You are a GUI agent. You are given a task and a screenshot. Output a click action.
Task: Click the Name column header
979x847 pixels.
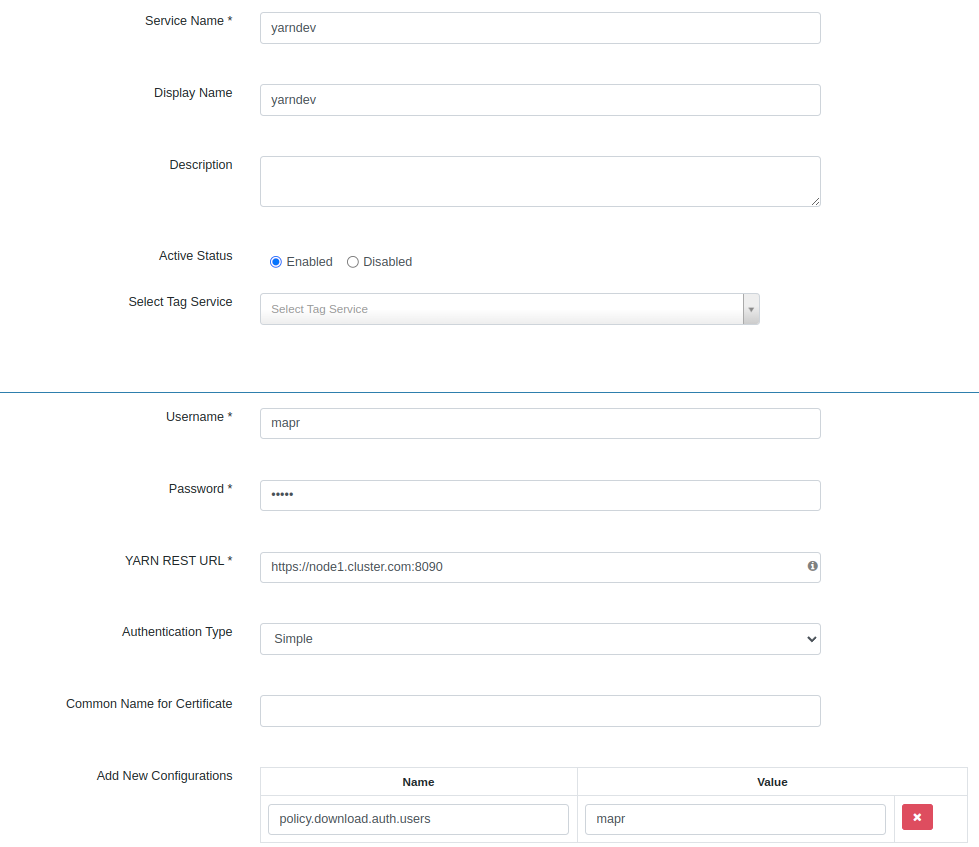pyautogui.click(x=418, y=782)
